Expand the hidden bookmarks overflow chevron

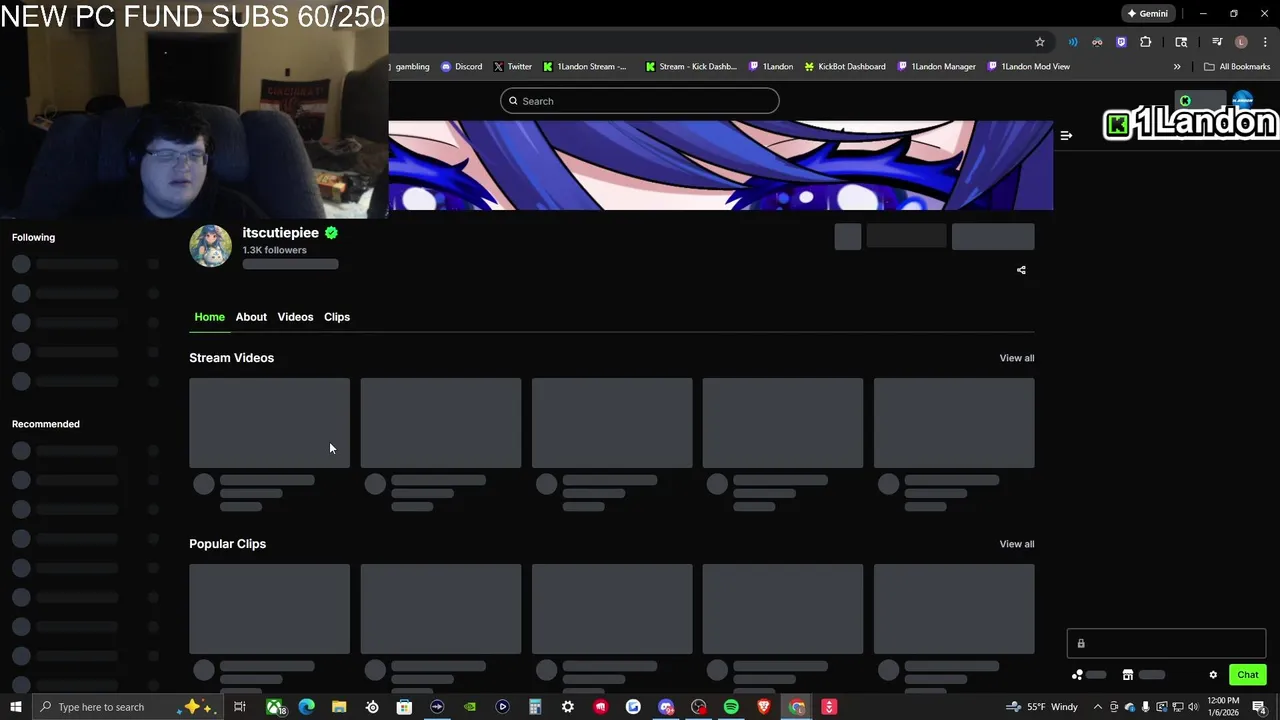(x=1177, y=67)
